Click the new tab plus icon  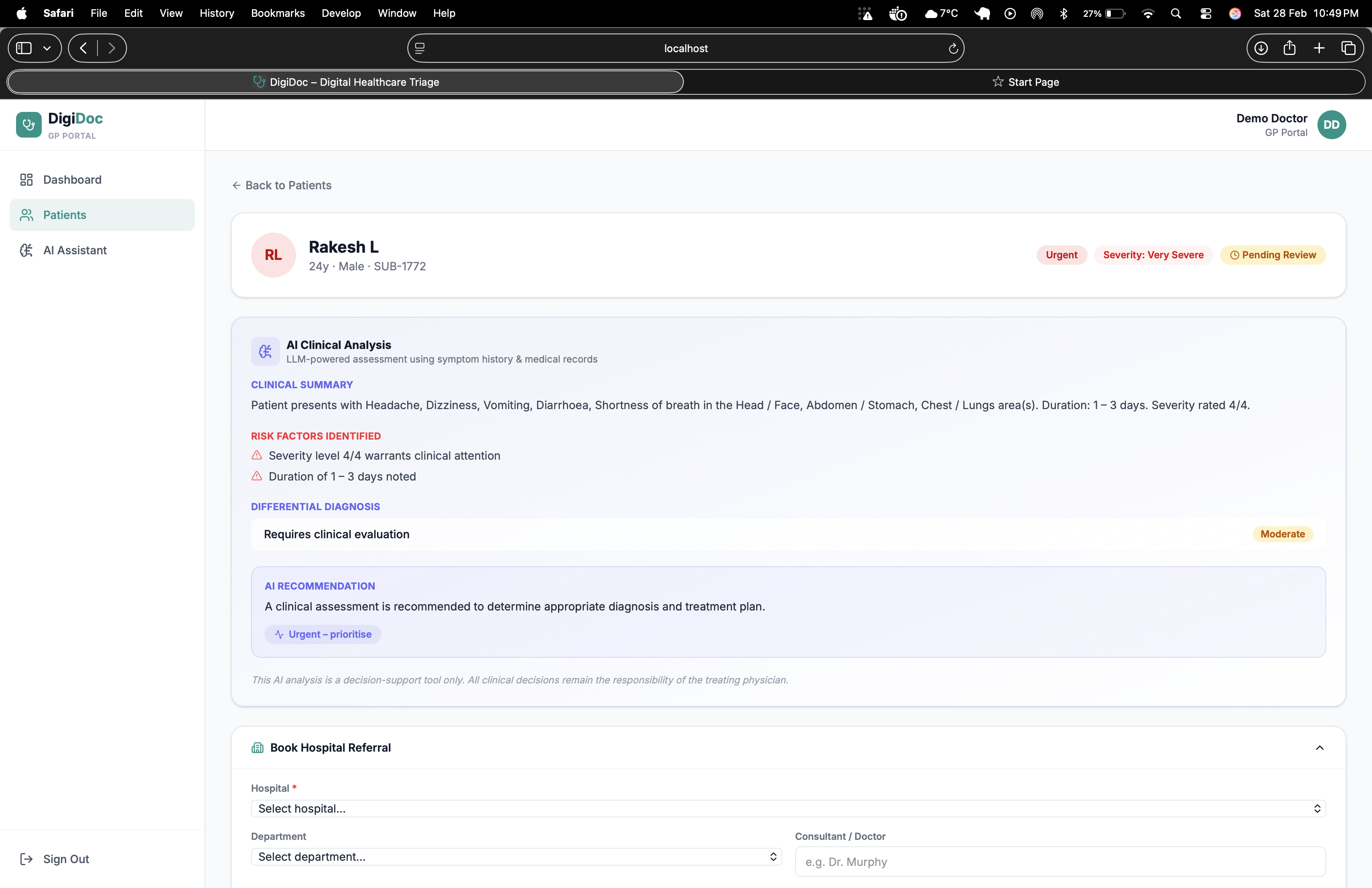pos(1319,49)
